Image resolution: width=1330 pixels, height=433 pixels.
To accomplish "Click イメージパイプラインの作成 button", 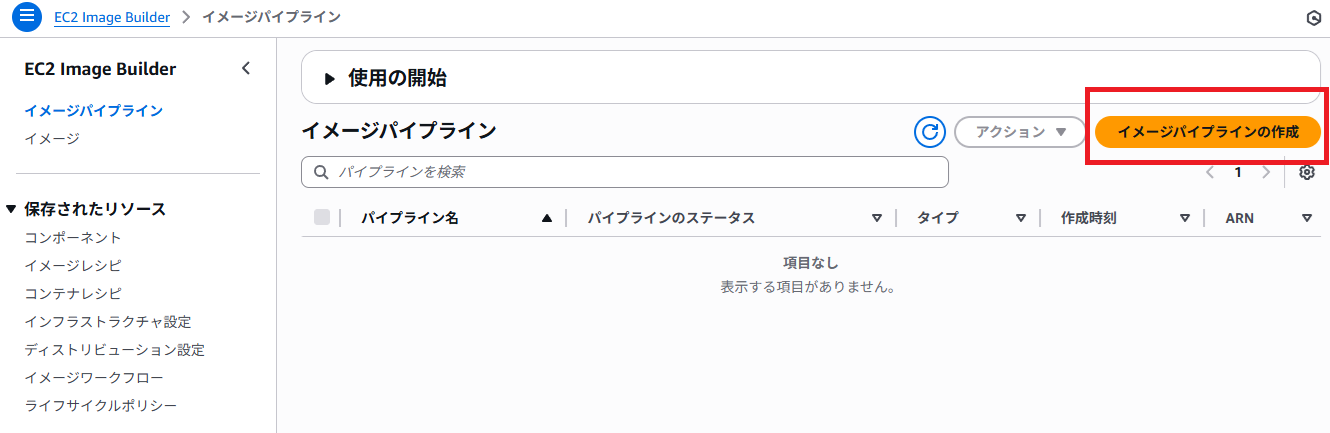I will [1208, 132].
